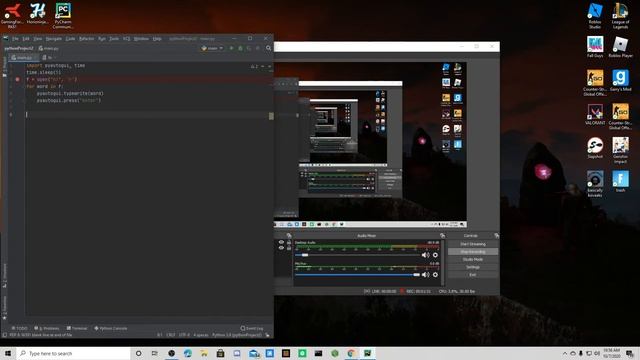Open the Code menu in PyCharm
The height and width of the screenshot is (360, 640).
pos(70,39)
